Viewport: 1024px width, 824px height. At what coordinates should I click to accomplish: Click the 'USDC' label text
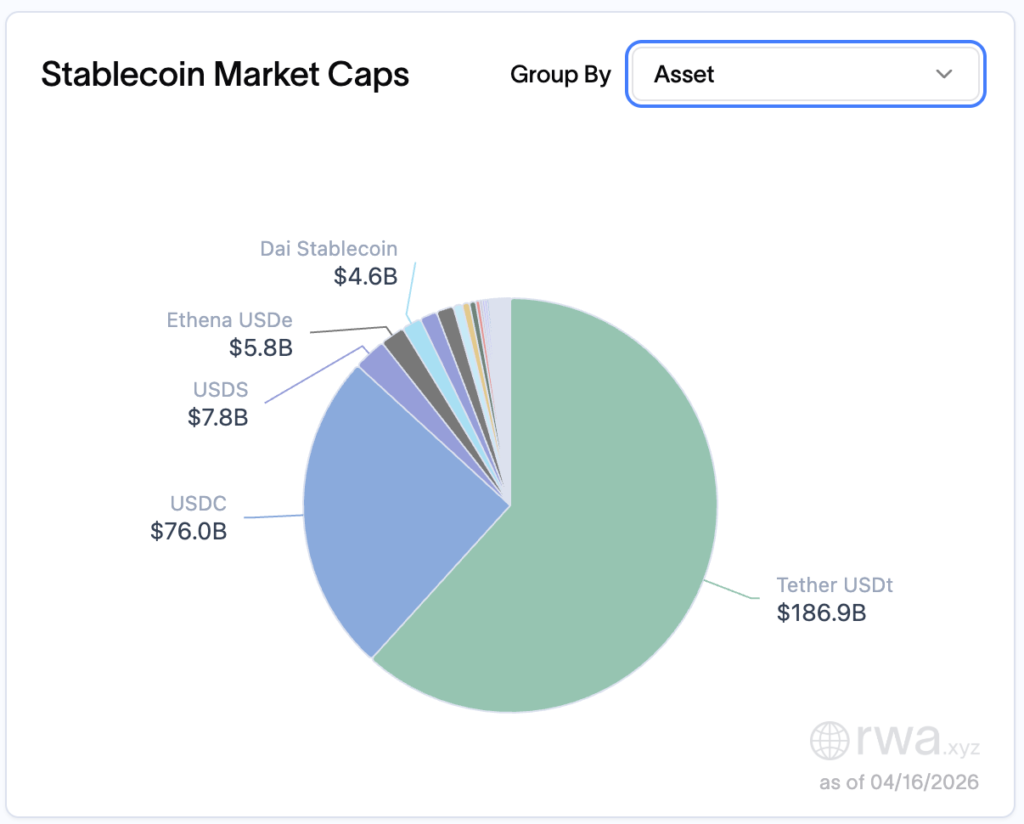tap(197, 504)
